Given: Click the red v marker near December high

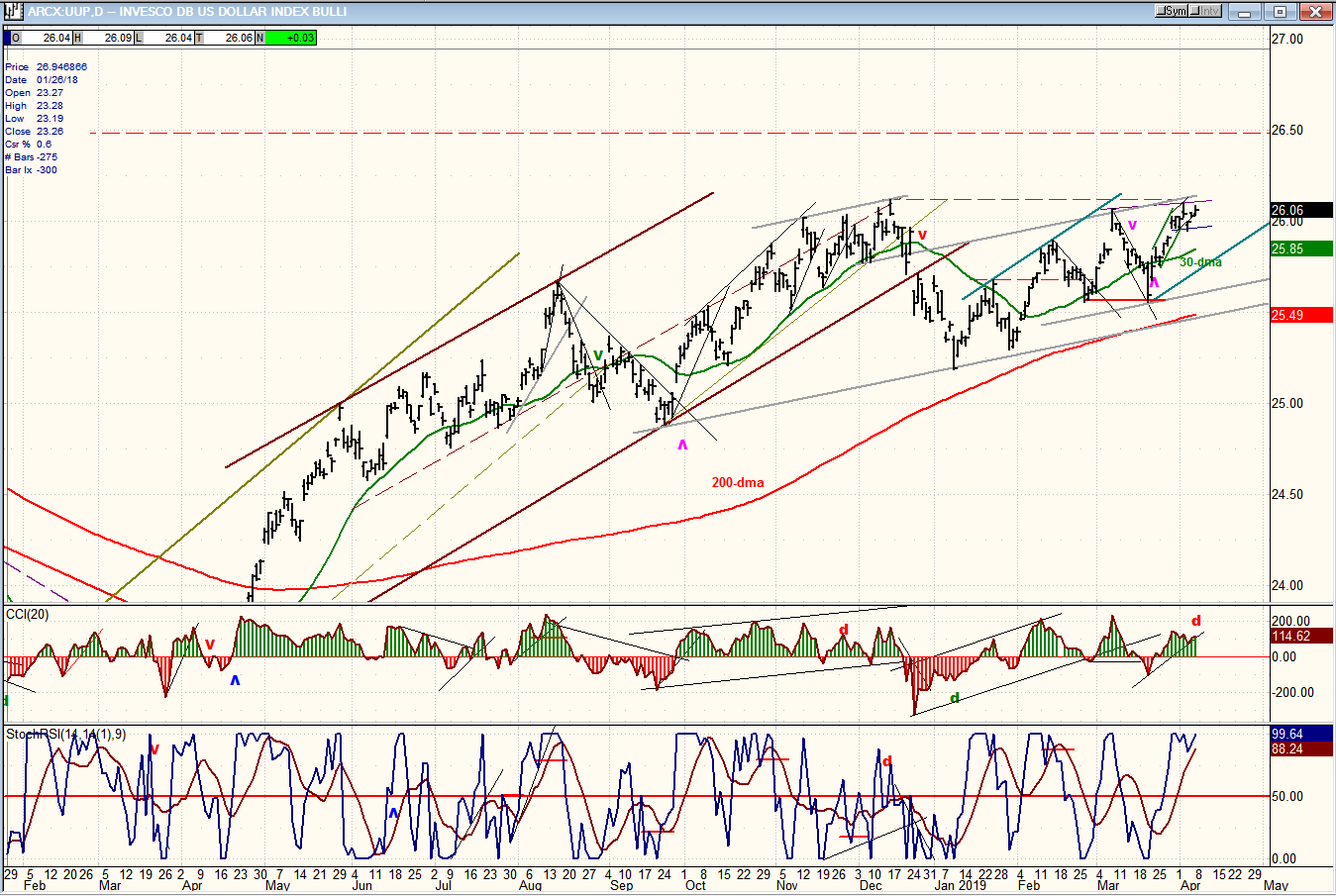Looking at the screenshot, I should [x=922, y=235].
